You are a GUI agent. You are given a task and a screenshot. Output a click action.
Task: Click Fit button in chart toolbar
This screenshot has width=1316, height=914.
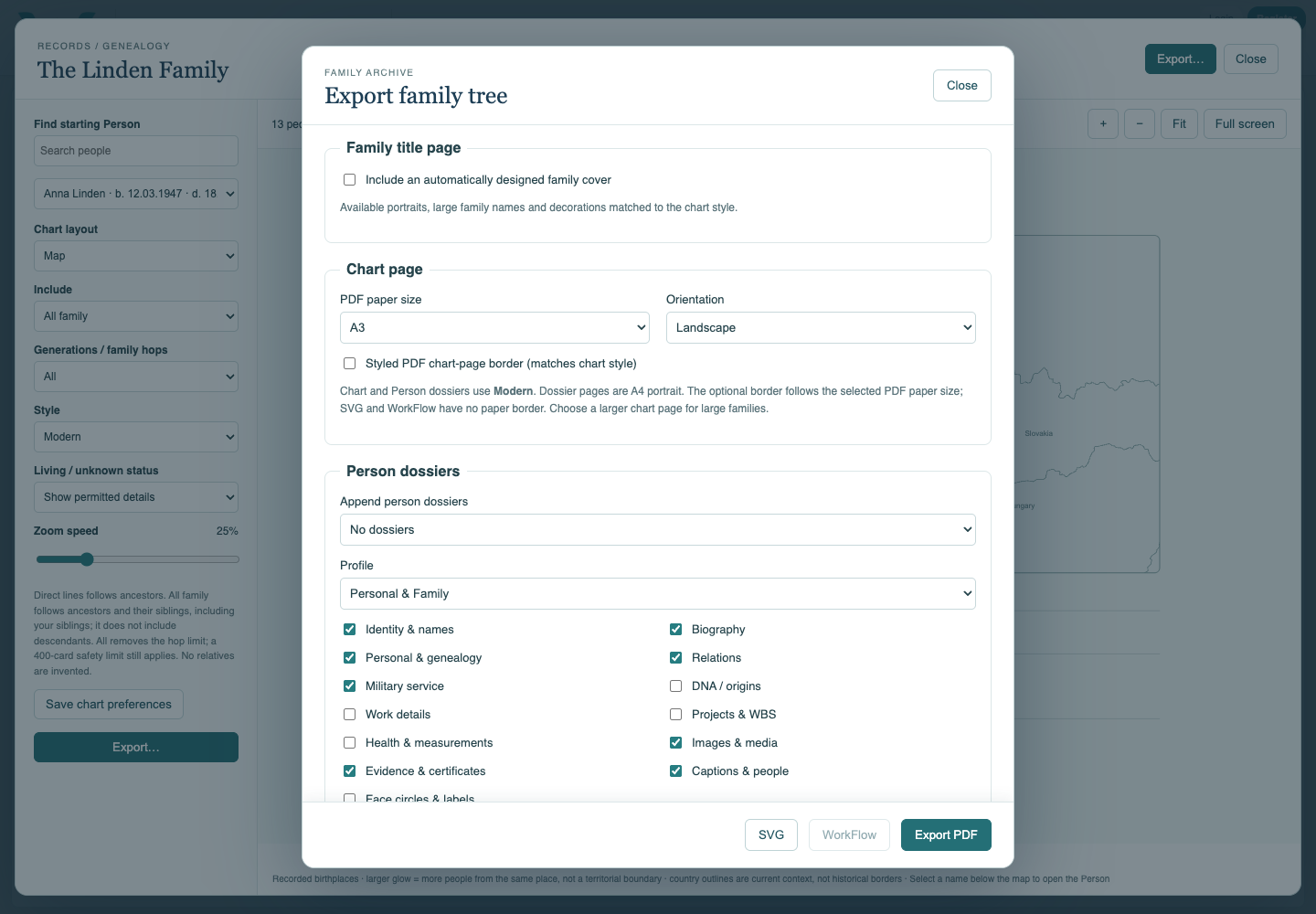tap(1179, 124)
